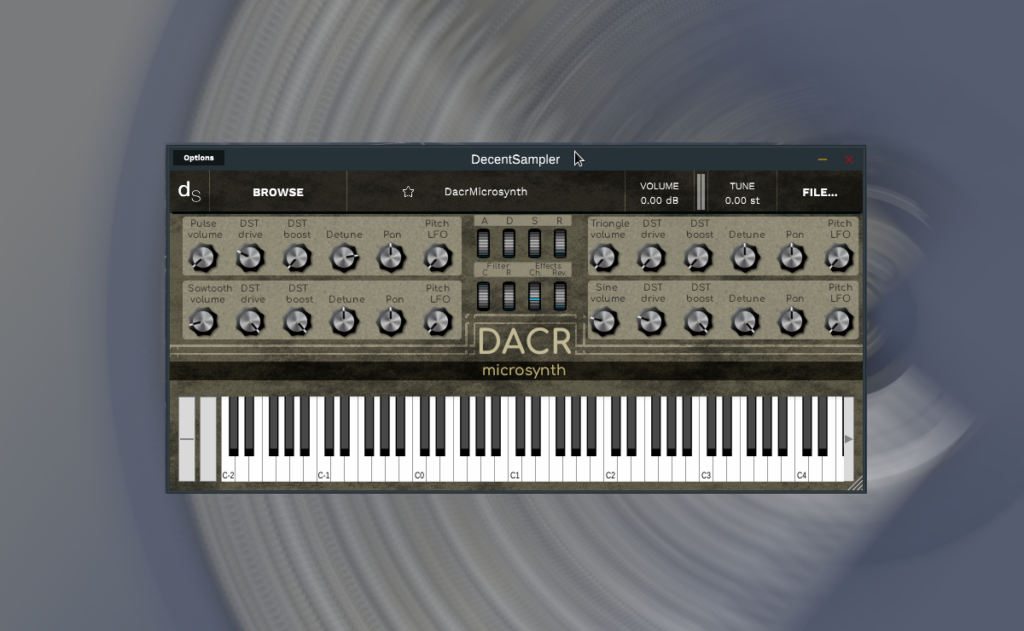The width and height of the screenshot is (1024, 631).
Task: Open the FILE... menu
Action: point(820,192)
